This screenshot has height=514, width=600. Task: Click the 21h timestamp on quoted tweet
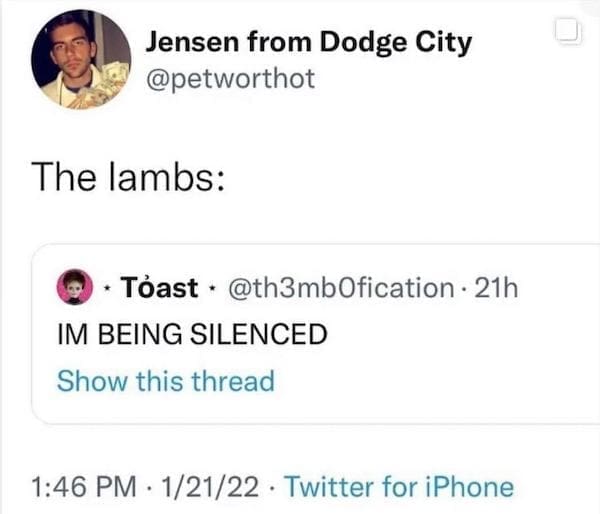click(495, 288)
